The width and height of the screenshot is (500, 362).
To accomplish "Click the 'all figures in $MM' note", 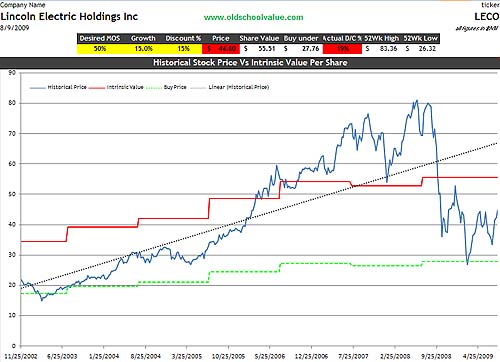I will coord(477,28).
